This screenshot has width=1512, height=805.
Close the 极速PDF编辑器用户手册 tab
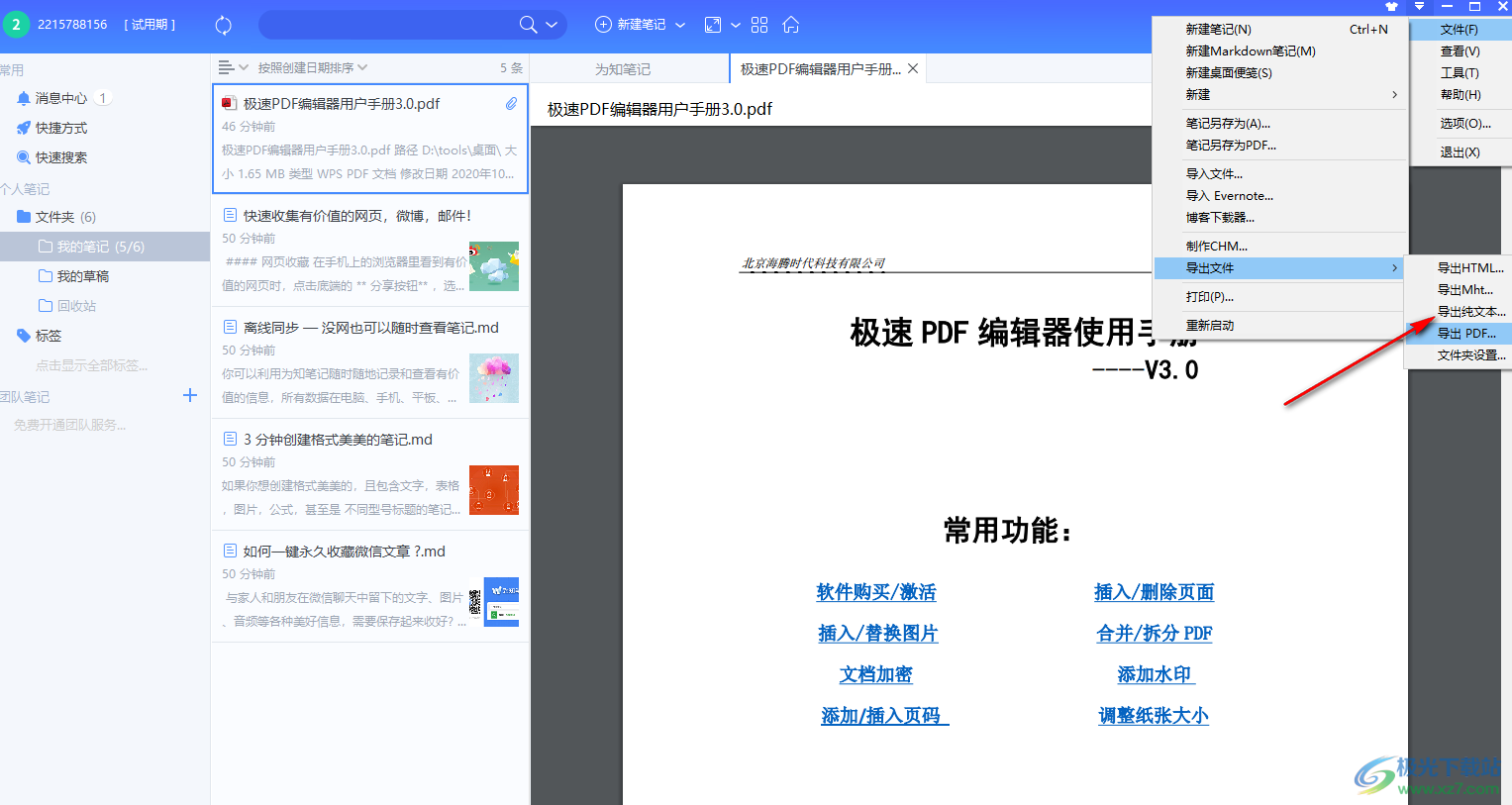913,68
